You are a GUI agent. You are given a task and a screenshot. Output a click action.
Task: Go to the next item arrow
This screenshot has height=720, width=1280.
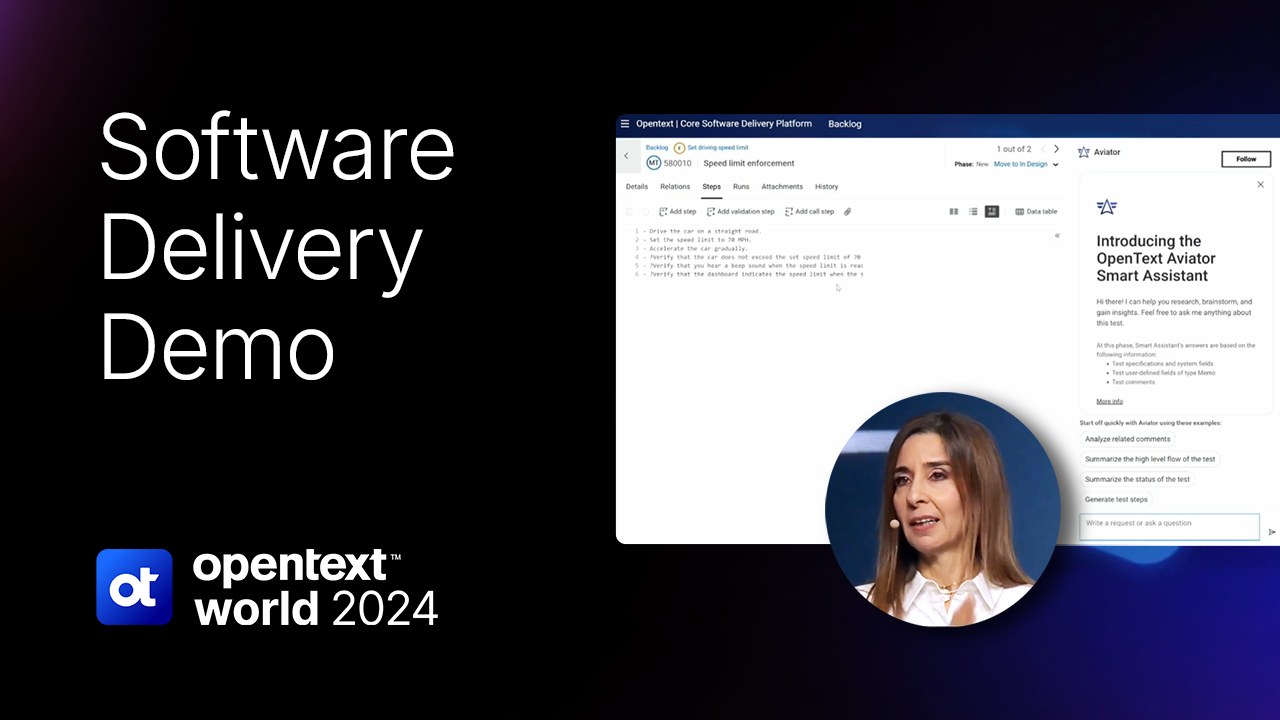point(1056,149)
